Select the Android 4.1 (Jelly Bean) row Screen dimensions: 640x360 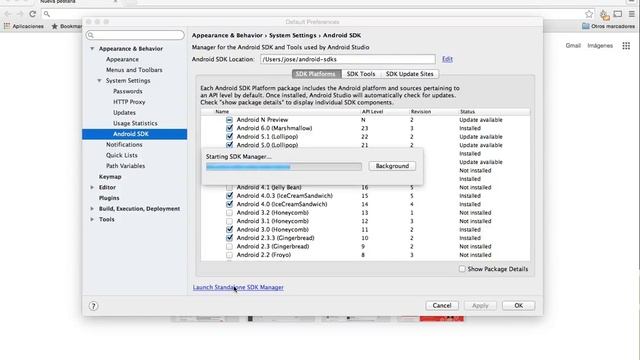coord(365,187)
